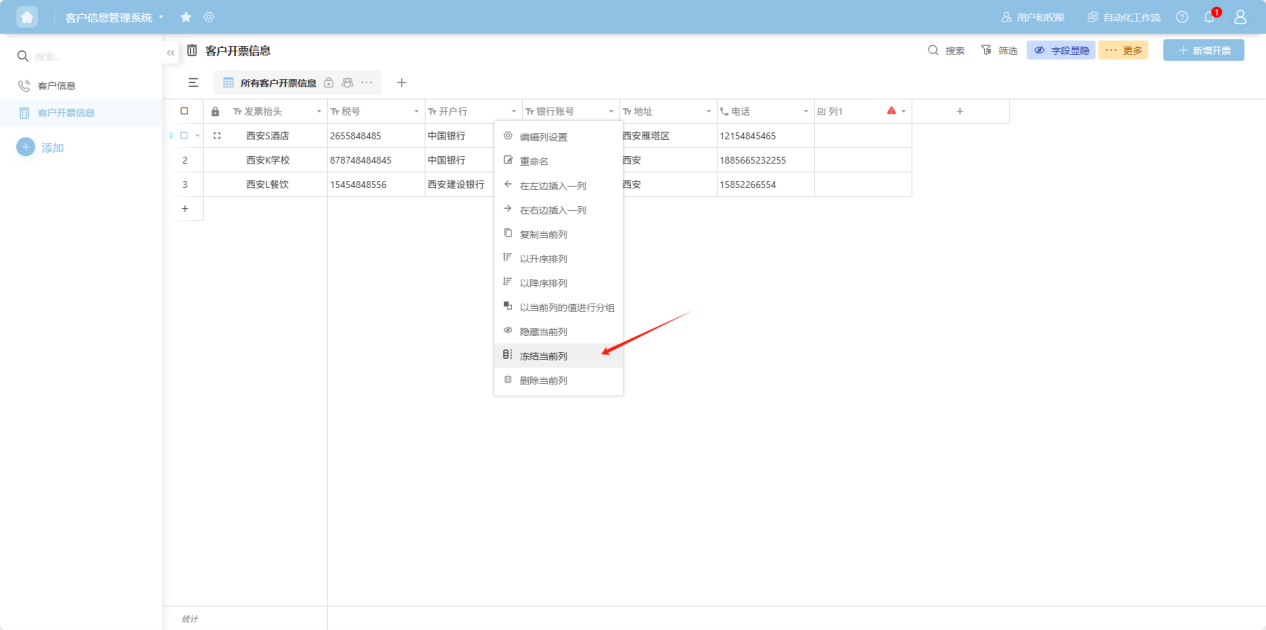Tick the select-all checkbox in the header

point(184,111)
